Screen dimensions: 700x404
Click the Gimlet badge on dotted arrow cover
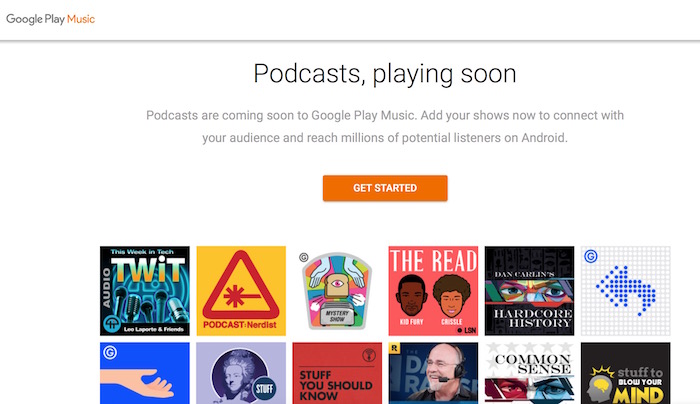click(591, 256)
